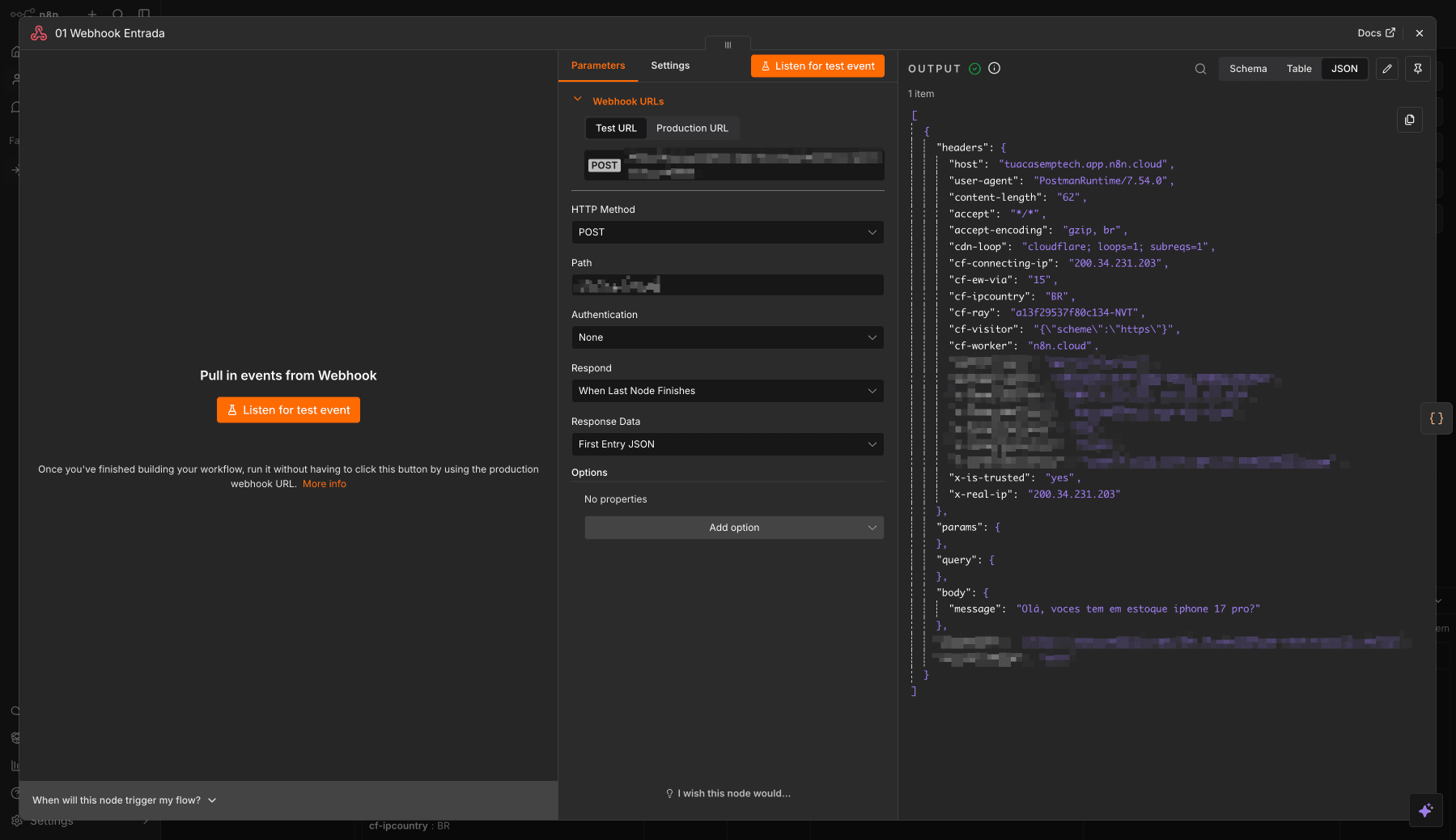Open the More info link

click(325, 484)
